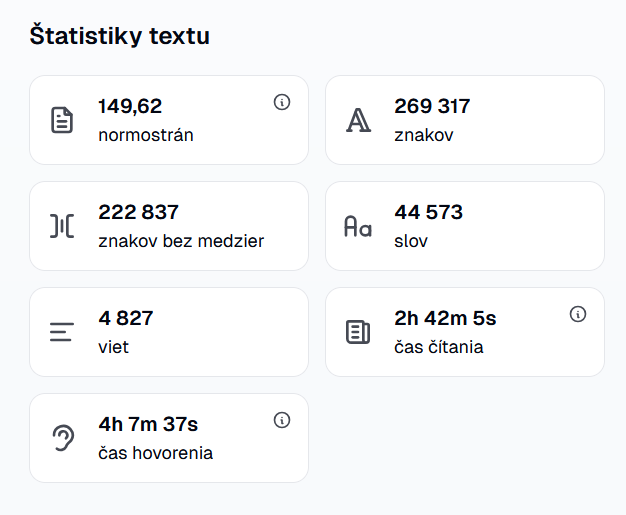This screenshot has width=626, height=515.
Task: Click the icon for znakov bez medzier
Action: (x=62, y=226)
